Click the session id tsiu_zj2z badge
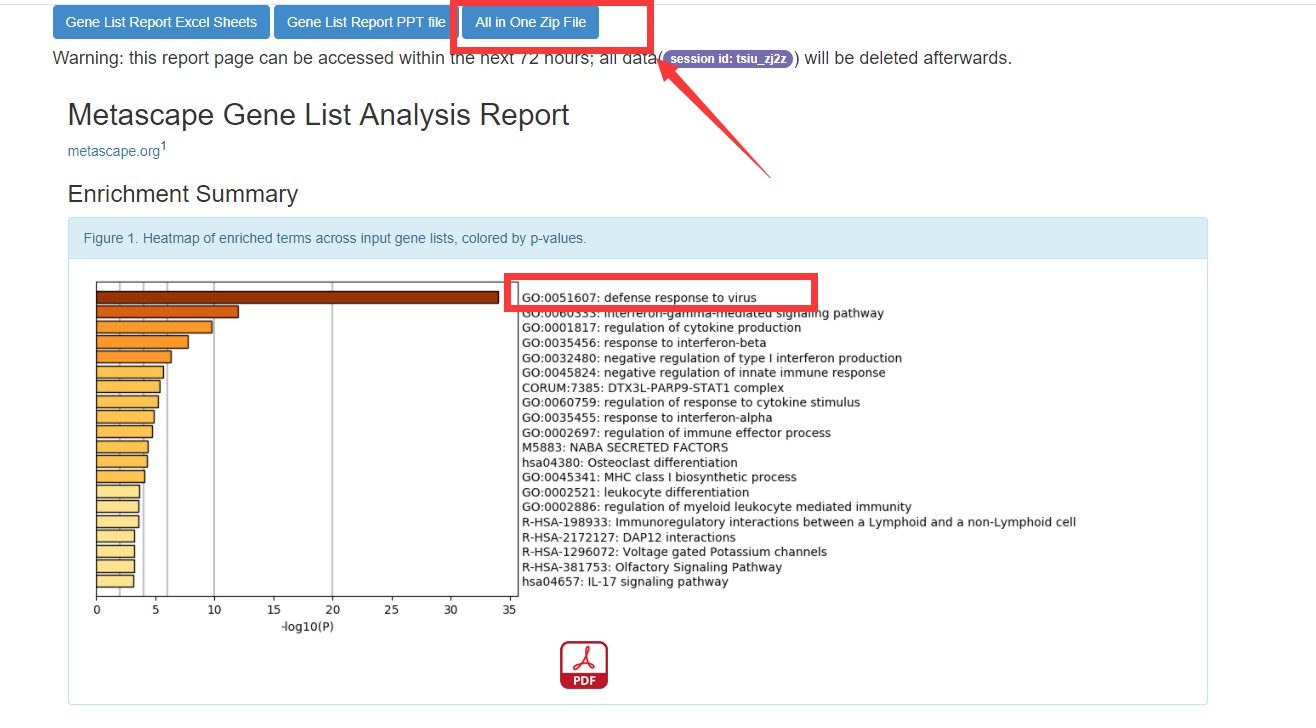This screenshot has width=1316, height=728. point(729,59)
